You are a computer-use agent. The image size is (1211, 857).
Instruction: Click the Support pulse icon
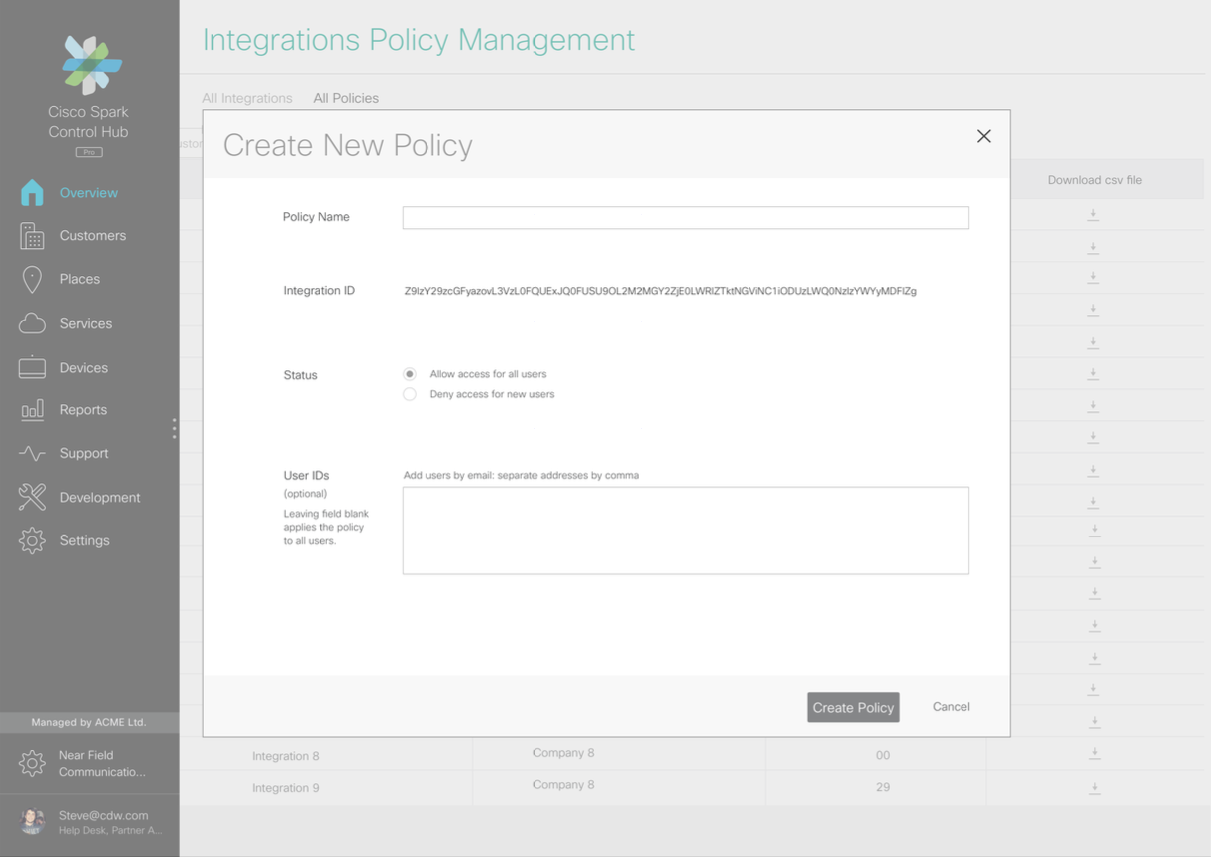[32, 453]
